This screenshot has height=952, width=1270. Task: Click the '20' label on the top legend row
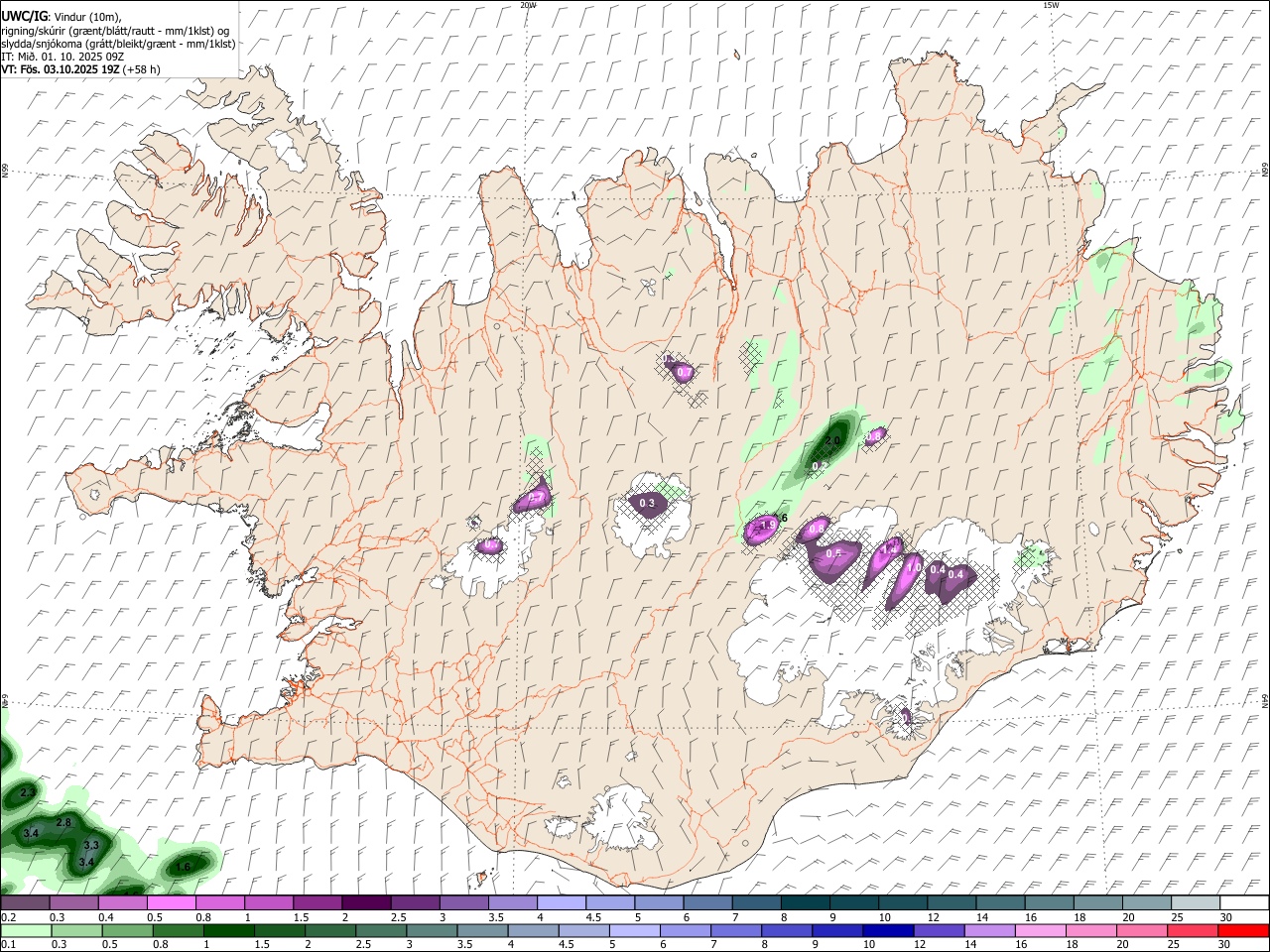click(x=1128, y=917)
